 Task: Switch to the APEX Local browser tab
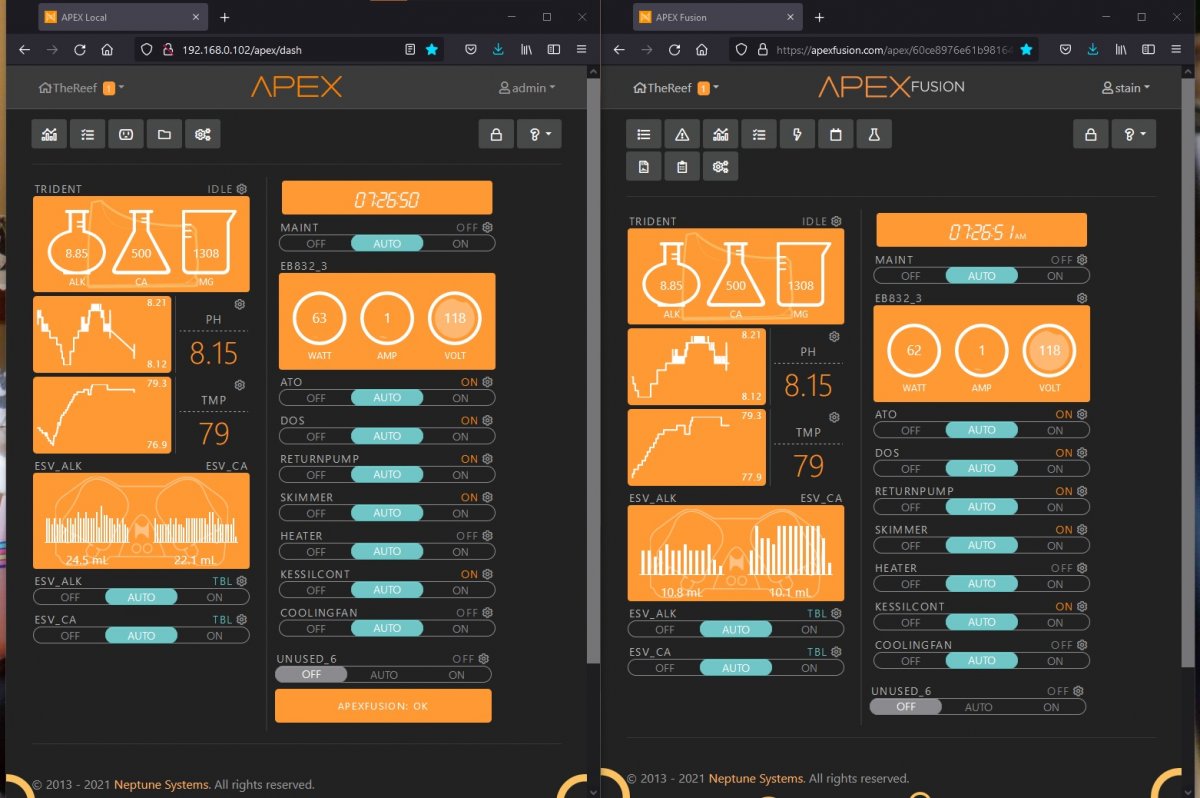[122, 17]
